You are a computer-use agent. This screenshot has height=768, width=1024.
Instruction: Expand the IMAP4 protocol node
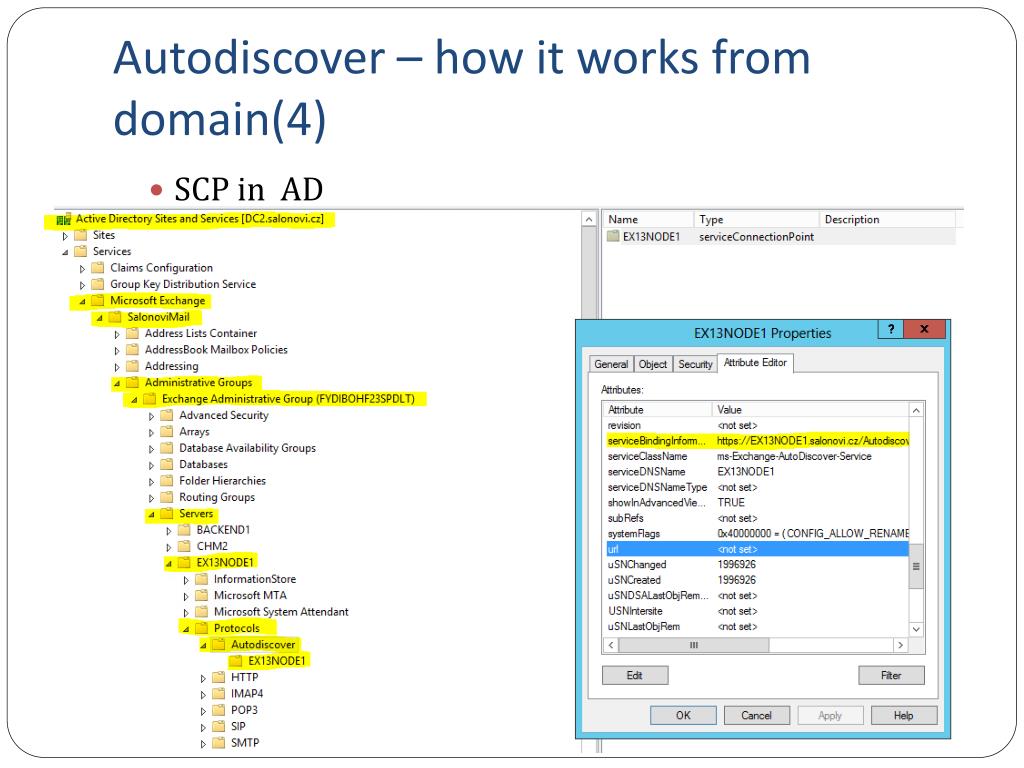pyautogui.click(x=203, y=695)
